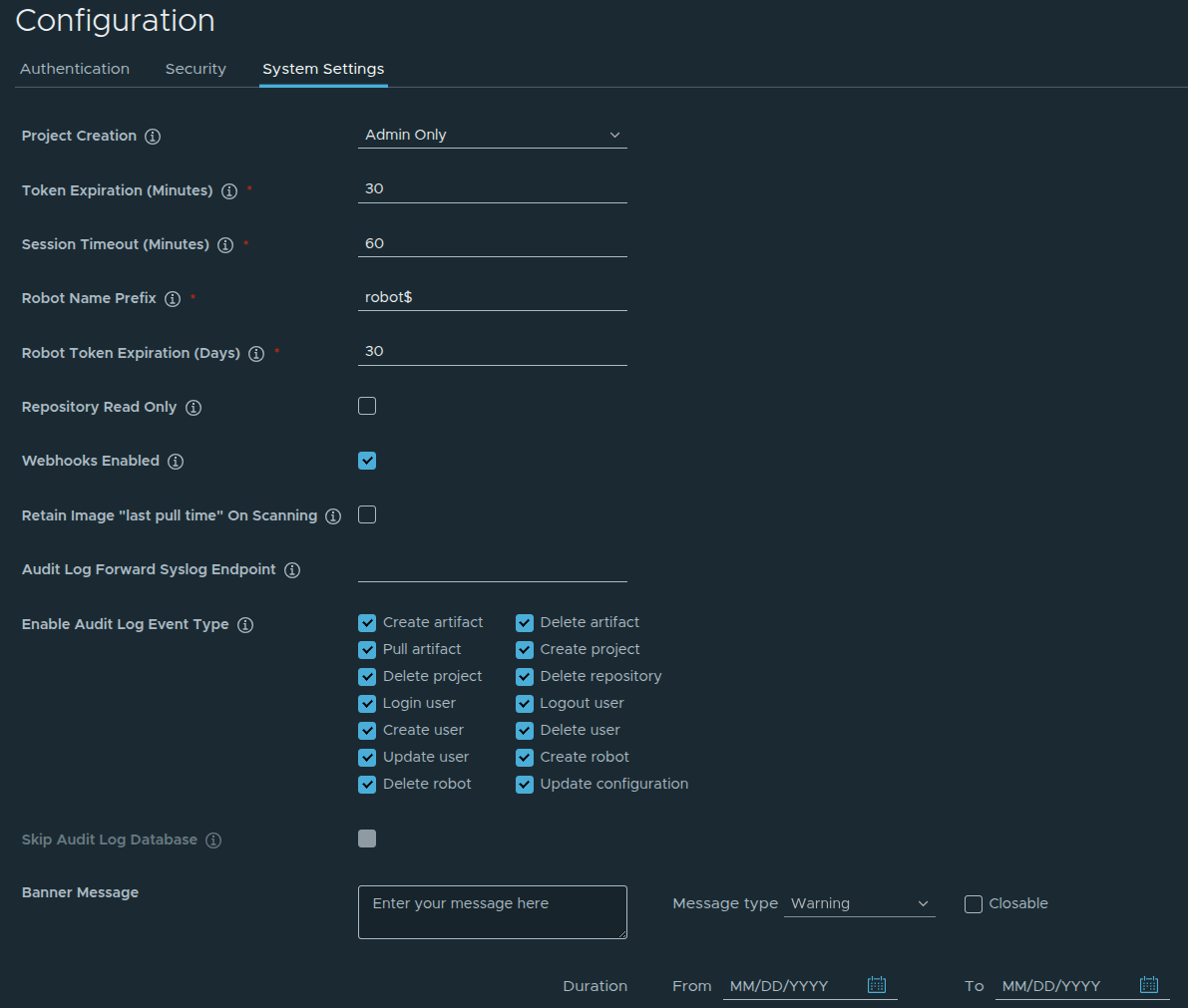The width and height of the screenshot is (1188, 1008).
Task: Uncheck Pull artifact audit event
Action: [x=367, y=650]
